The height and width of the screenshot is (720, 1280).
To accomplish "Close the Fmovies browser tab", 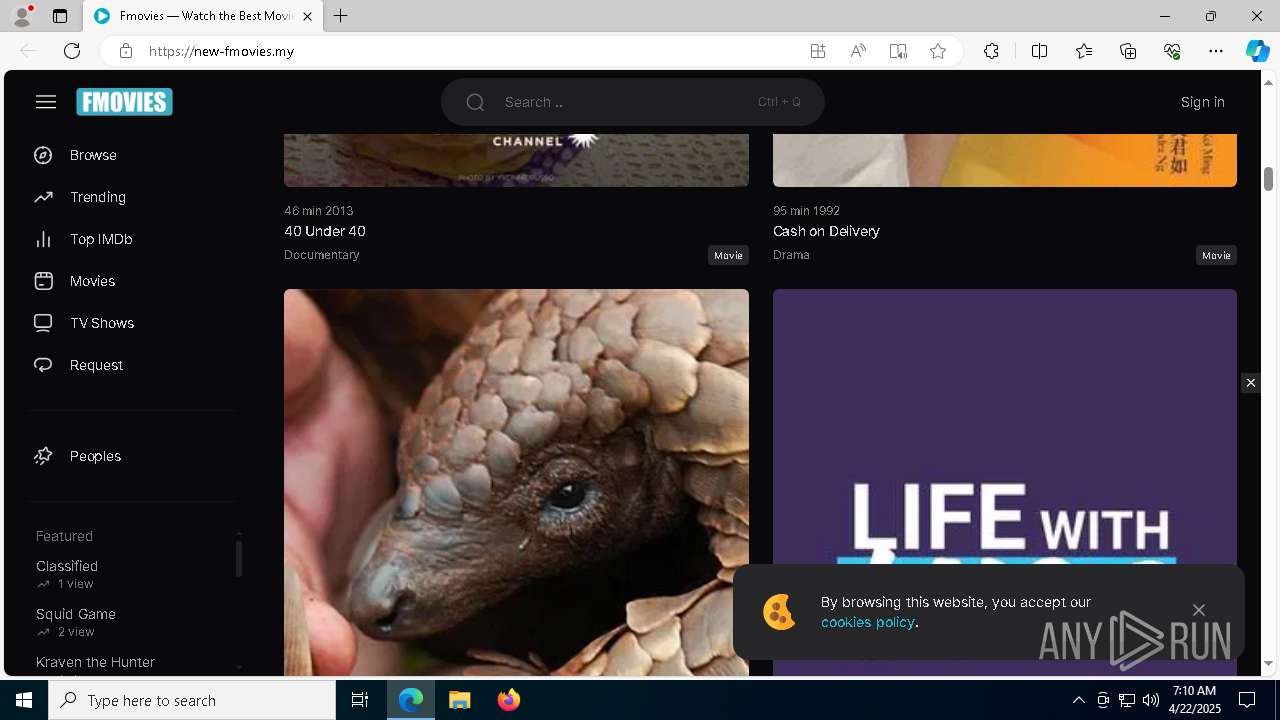I will 307,16.
